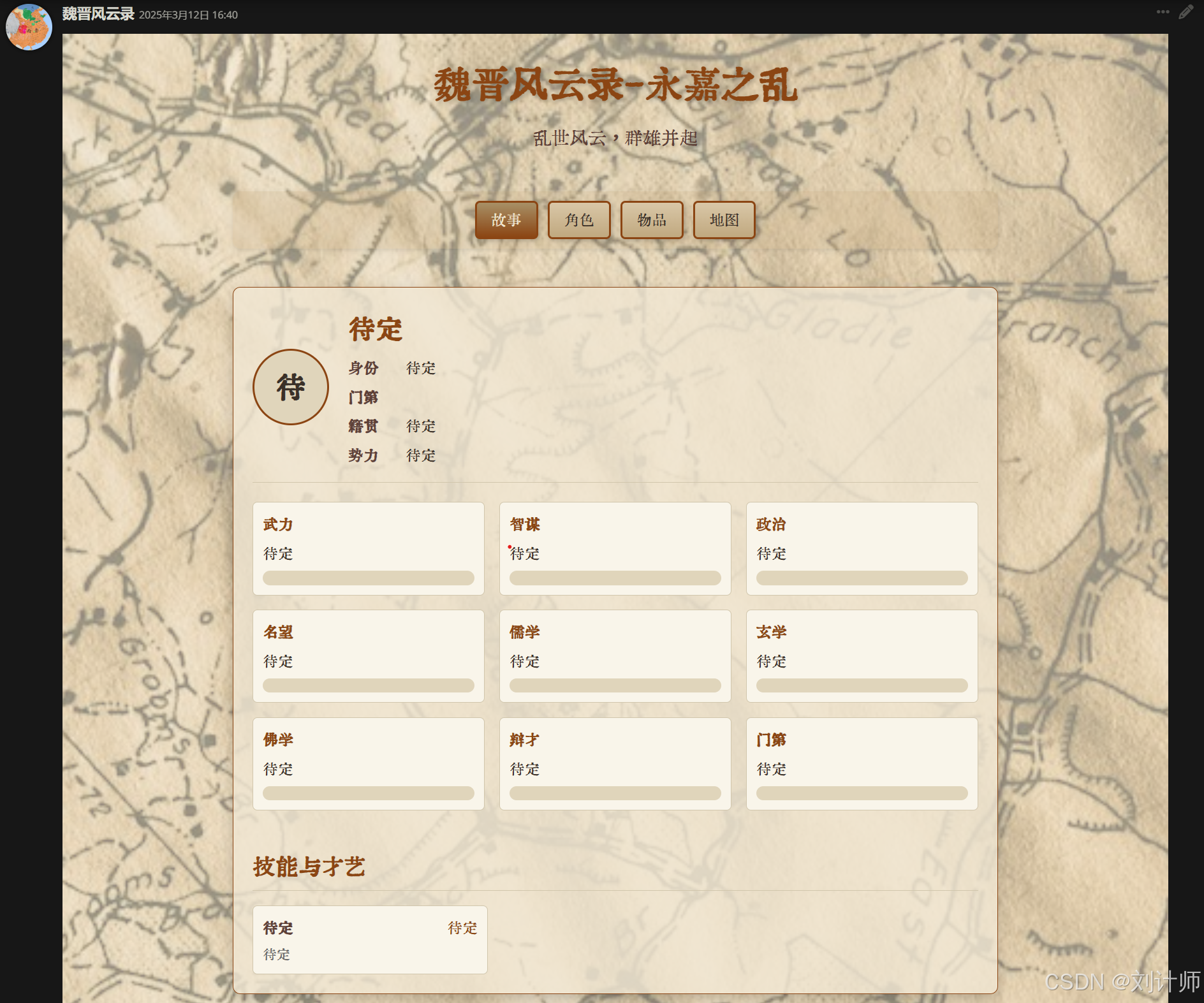The height and width of the screenshot is (1003, 1204).
Task: Click the 籍贯 field label
Action: (x=363, y=427)
